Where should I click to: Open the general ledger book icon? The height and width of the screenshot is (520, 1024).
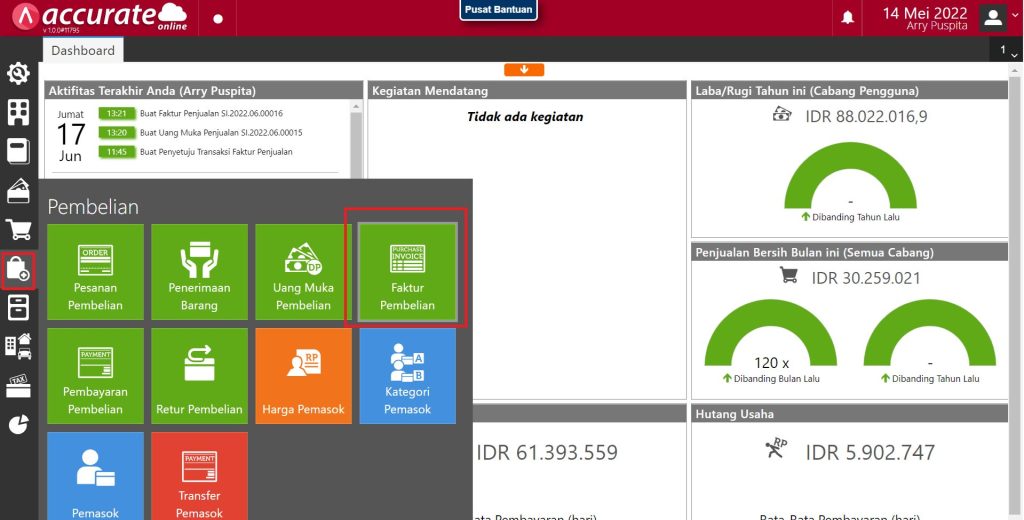pos(18,151)
